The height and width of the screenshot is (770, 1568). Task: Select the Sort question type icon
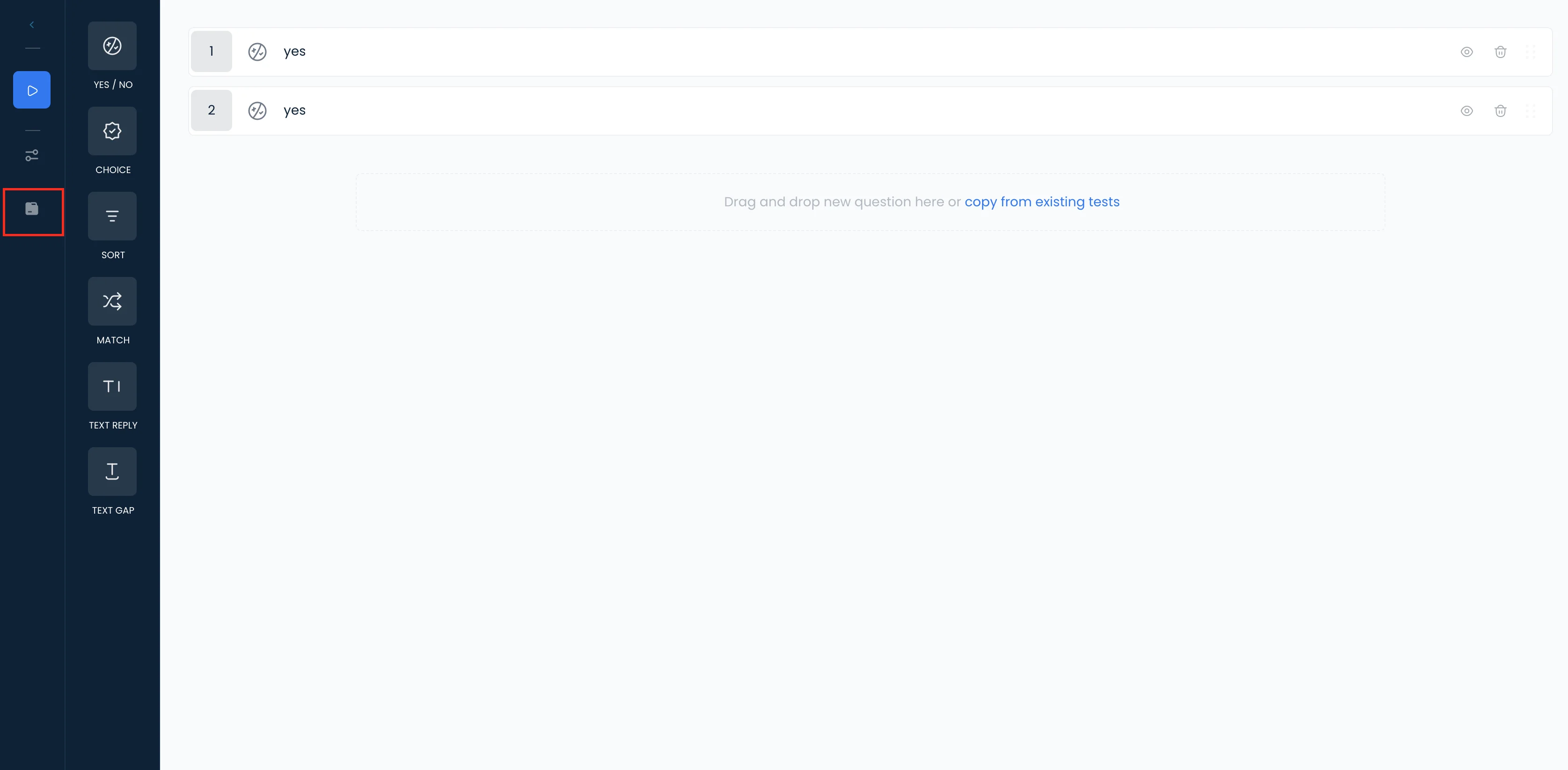click(112, 217)
